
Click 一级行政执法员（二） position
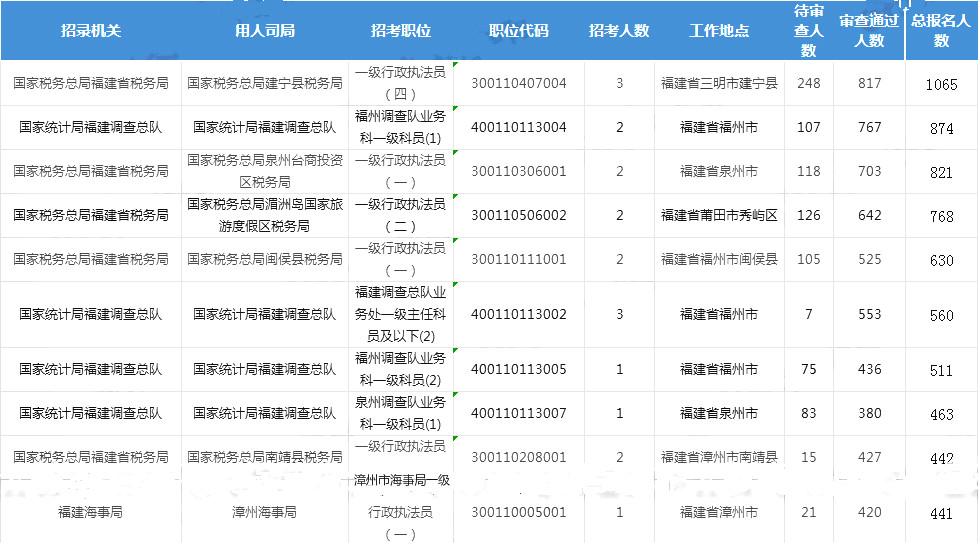(400, 215)
